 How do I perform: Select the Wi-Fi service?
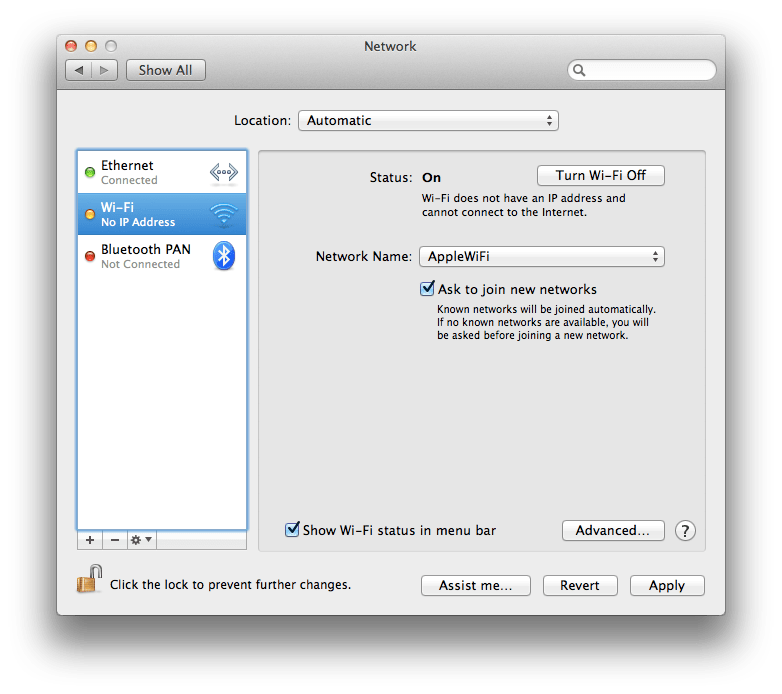(162, 214)
